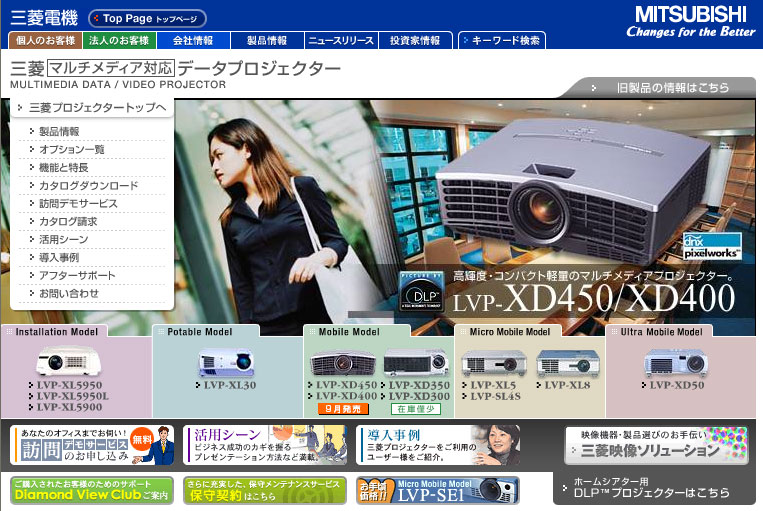This screenshot has height=511, width=763.
Task: Click the DLP logo badge on banner
Action: [421, 289]
